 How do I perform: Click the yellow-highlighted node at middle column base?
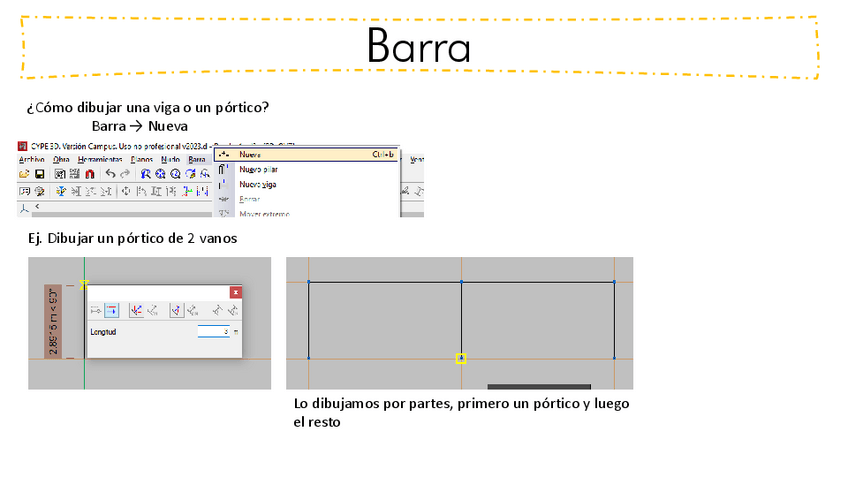(x=461, y=358)
